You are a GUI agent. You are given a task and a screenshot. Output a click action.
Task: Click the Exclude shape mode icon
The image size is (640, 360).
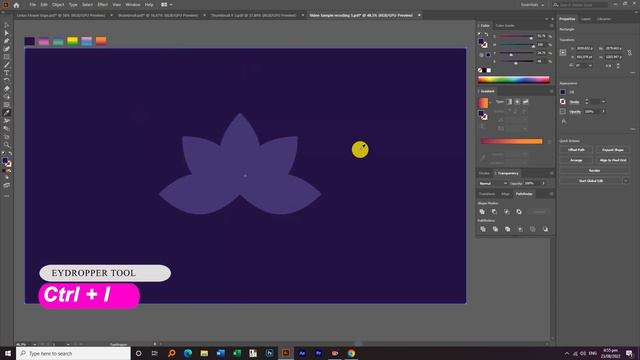coord(519,212)
